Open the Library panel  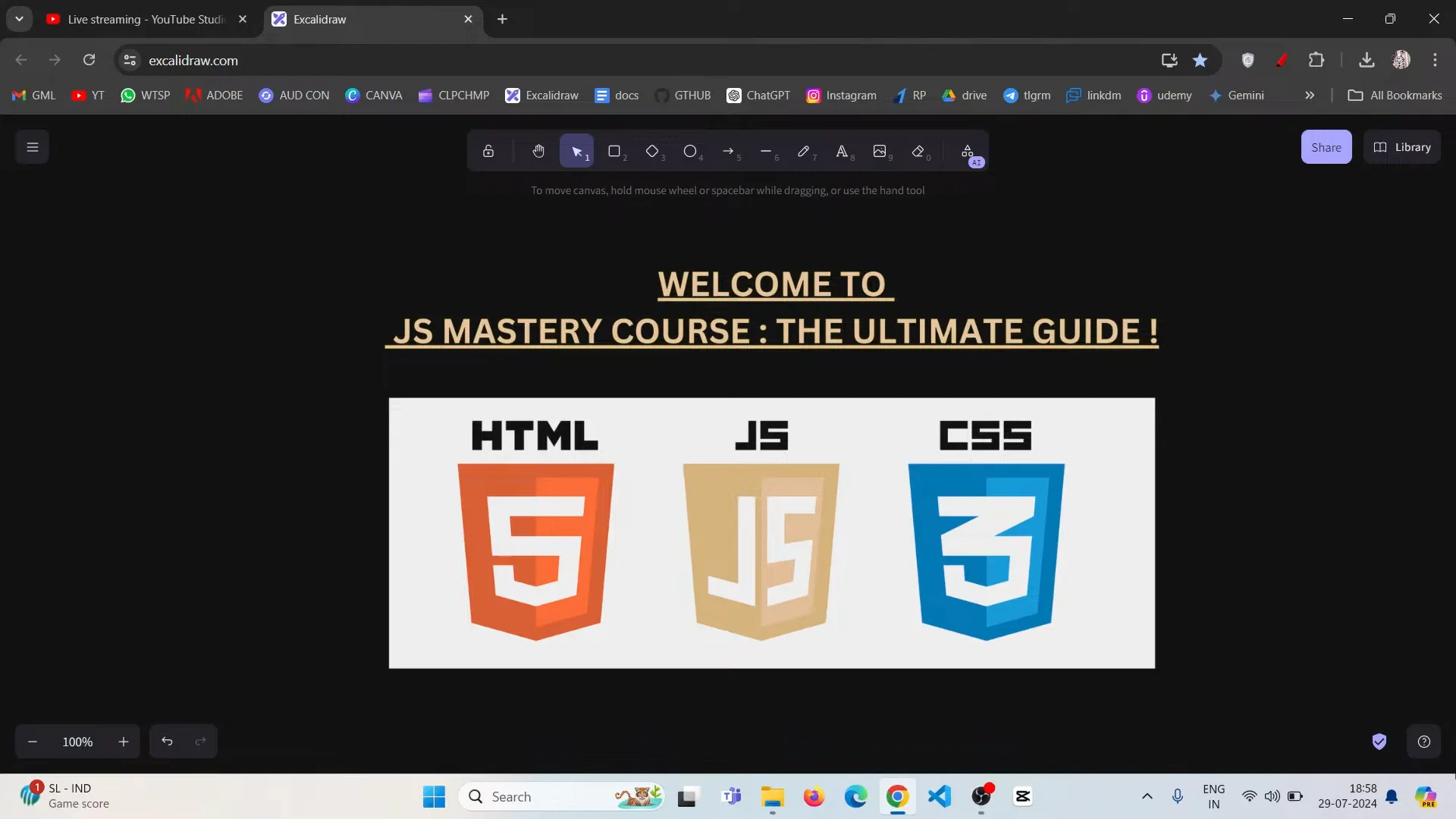pos(1402,147)
